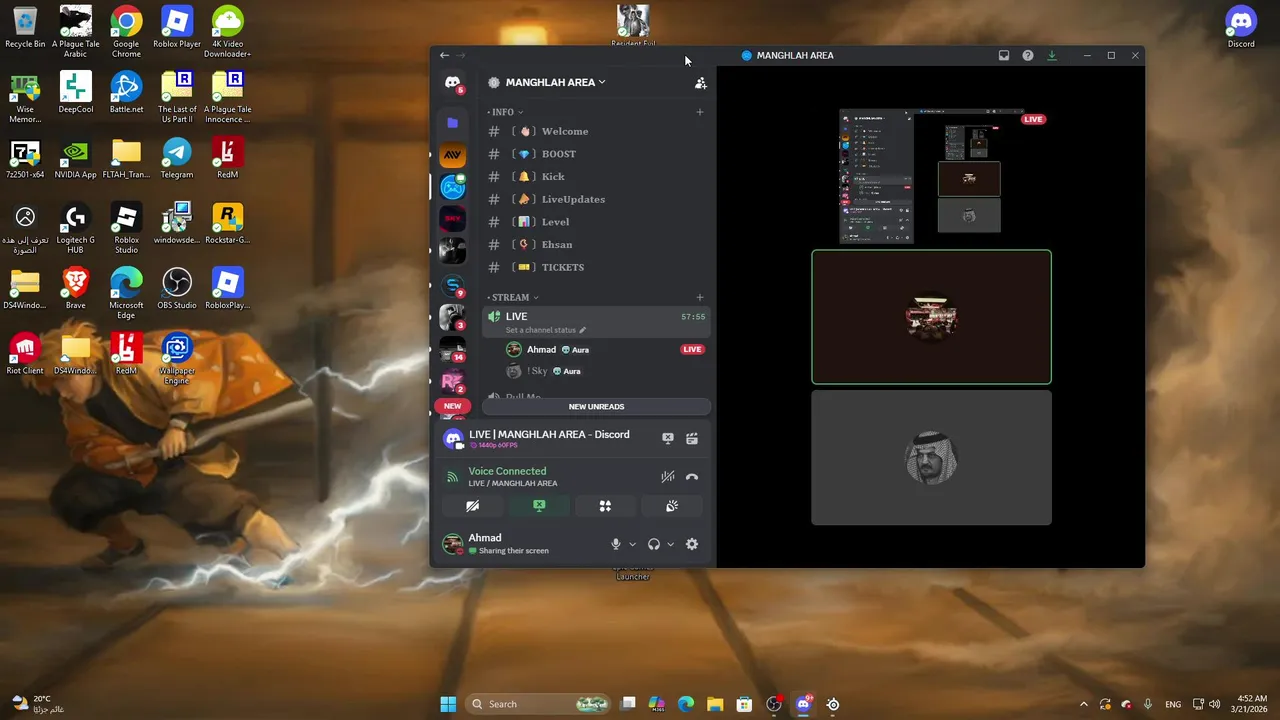Click the green download update icon in Discord
Viewport: 1280px width, 720px height.
[x=1051, y=55]
